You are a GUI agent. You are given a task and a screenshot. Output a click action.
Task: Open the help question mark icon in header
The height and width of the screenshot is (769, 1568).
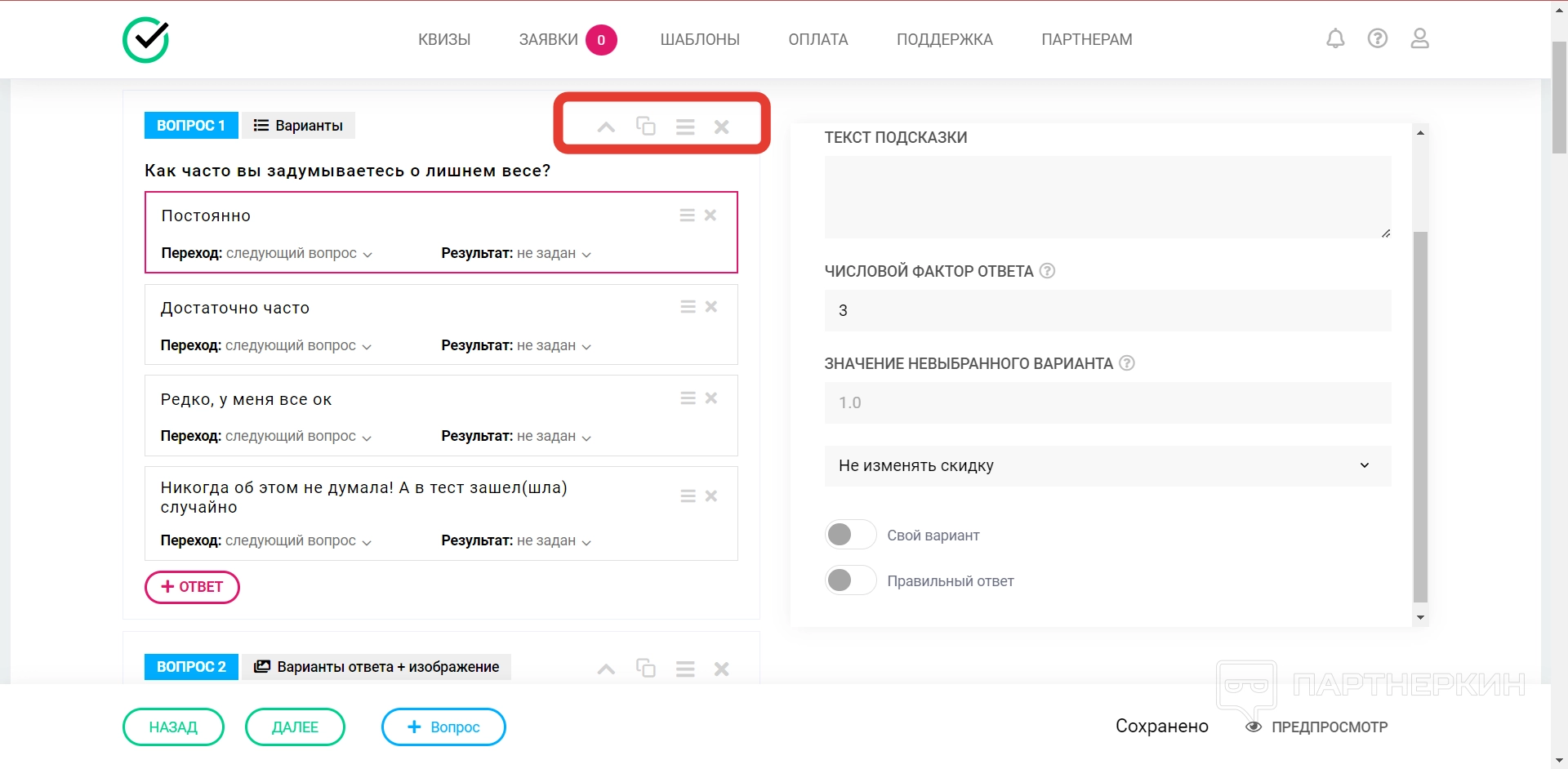click(1378, 38)
